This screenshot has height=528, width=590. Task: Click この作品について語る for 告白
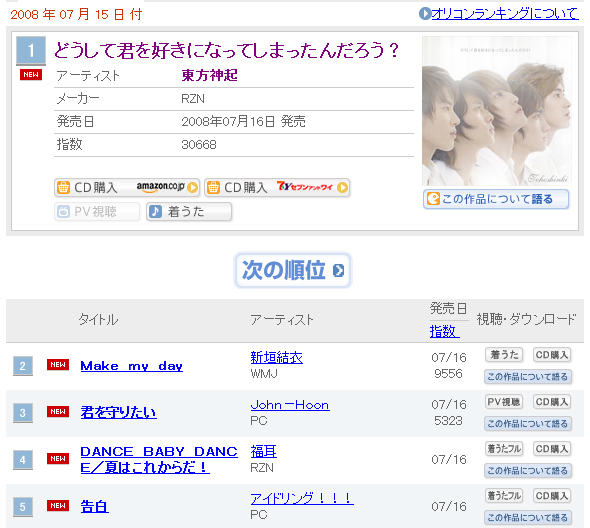click(x=528, y=517)
